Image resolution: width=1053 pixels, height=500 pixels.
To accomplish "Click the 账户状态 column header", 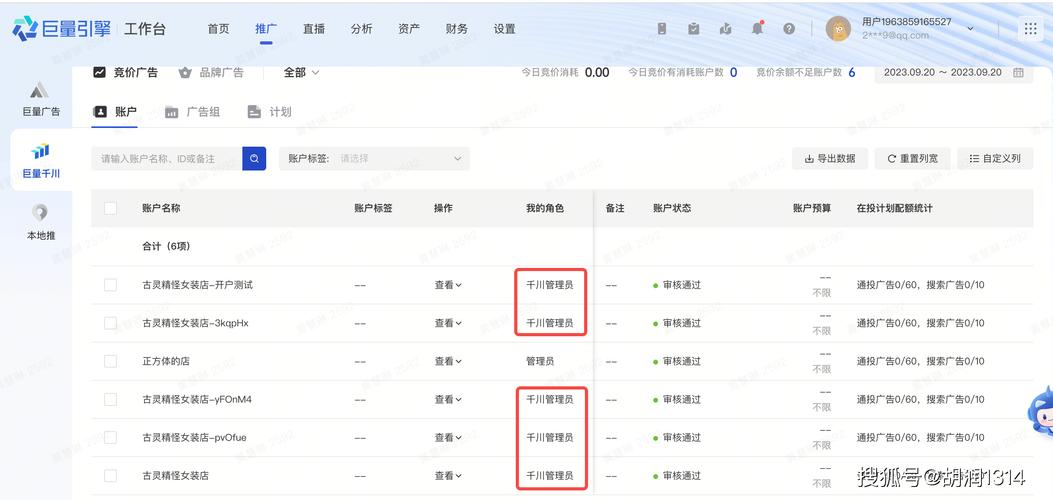I will click(672, 208).
